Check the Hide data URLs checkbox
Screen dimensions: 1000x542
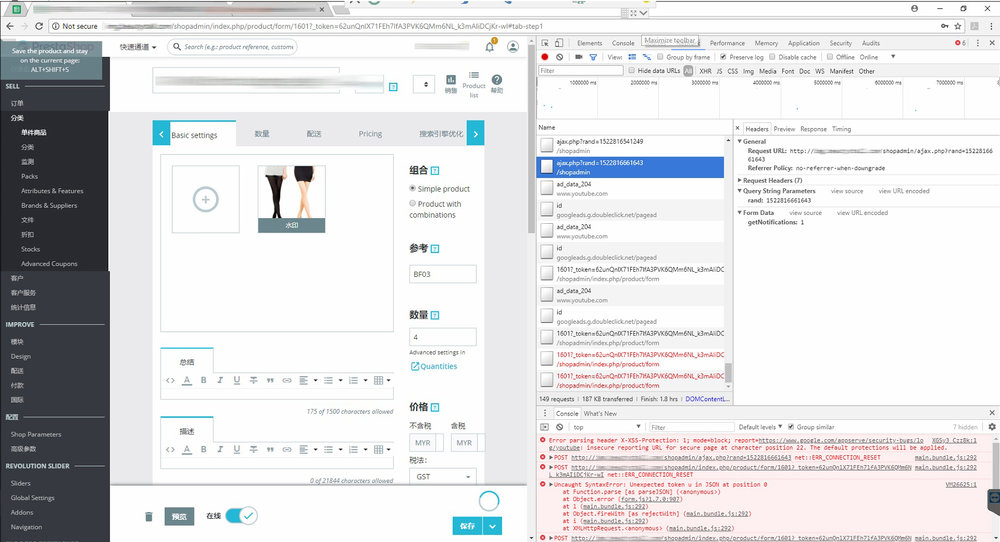click(631, 70)
